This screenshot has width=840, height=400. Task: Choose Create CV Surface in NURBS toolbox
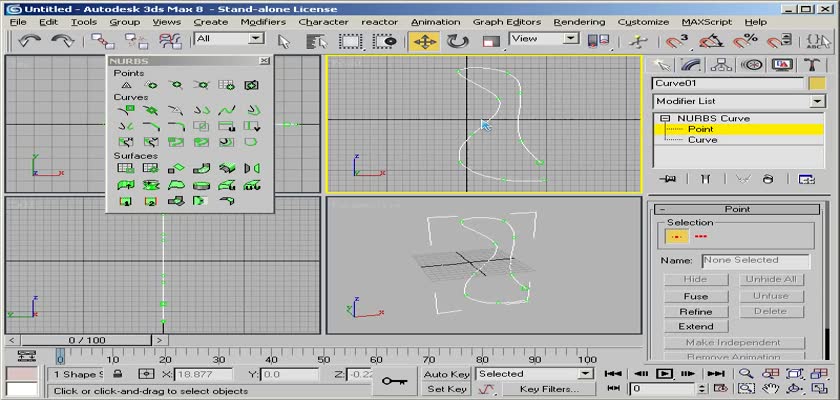coord(126,168)
